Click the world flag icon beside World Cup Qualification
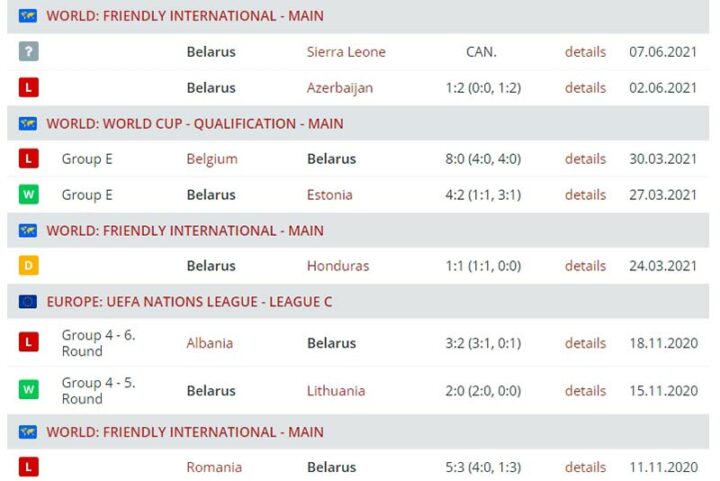 28,124
